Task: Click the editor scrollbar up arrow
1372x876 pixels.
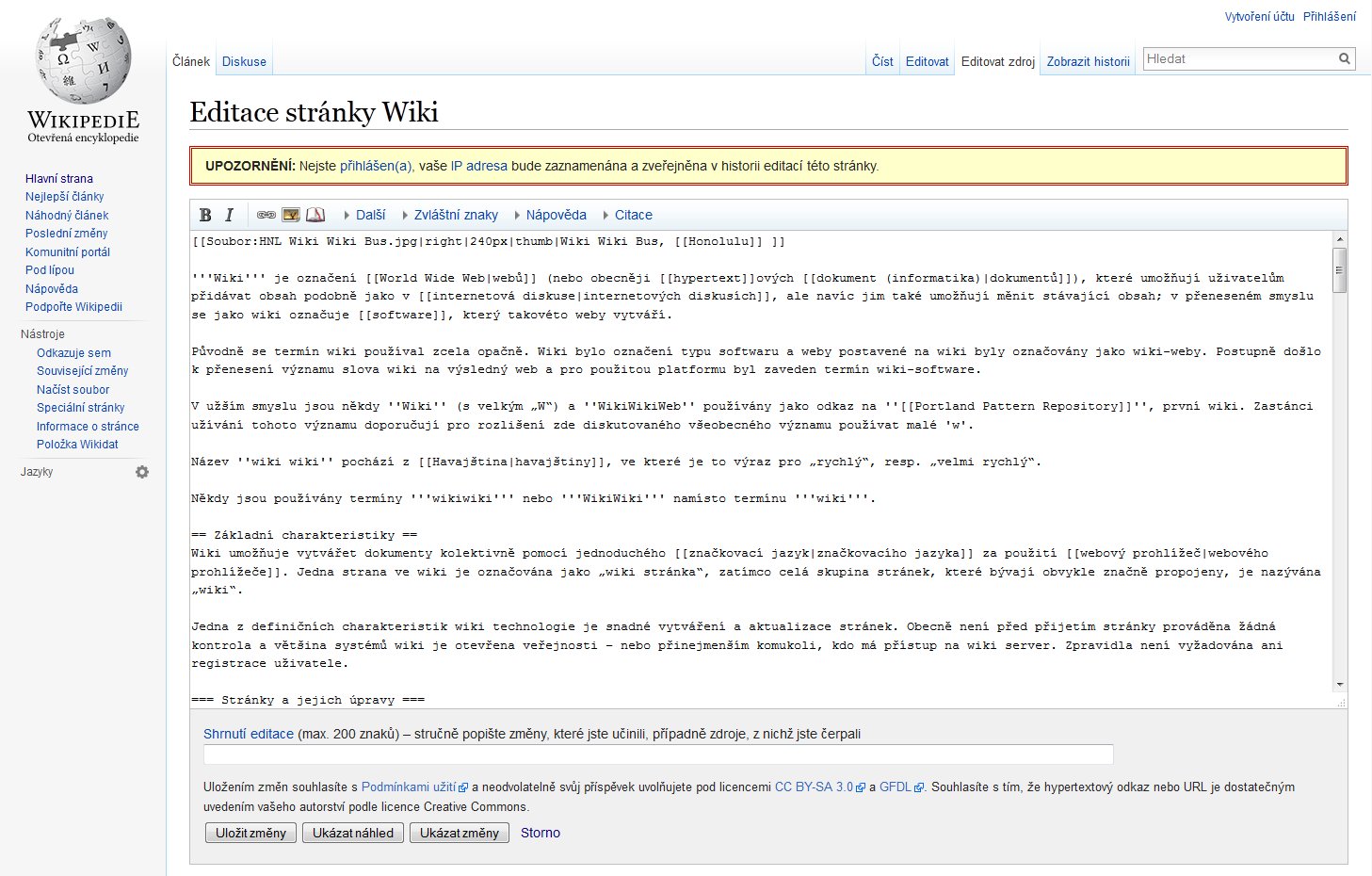Action: click(1339, 240)
